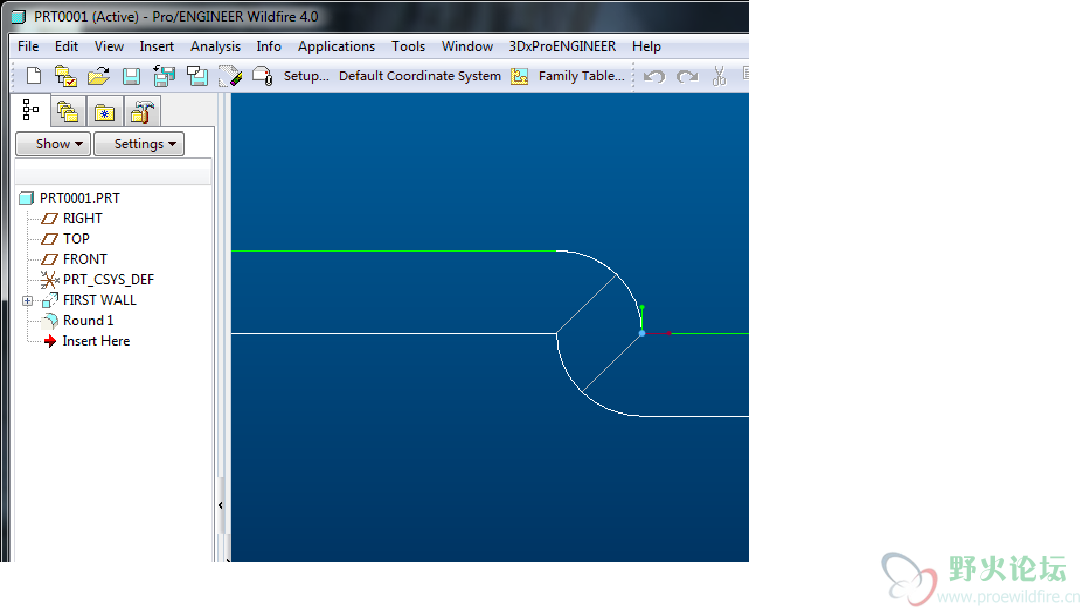Open the Info menu
This screenshot has width=1090, height=615.
point(269,47)
